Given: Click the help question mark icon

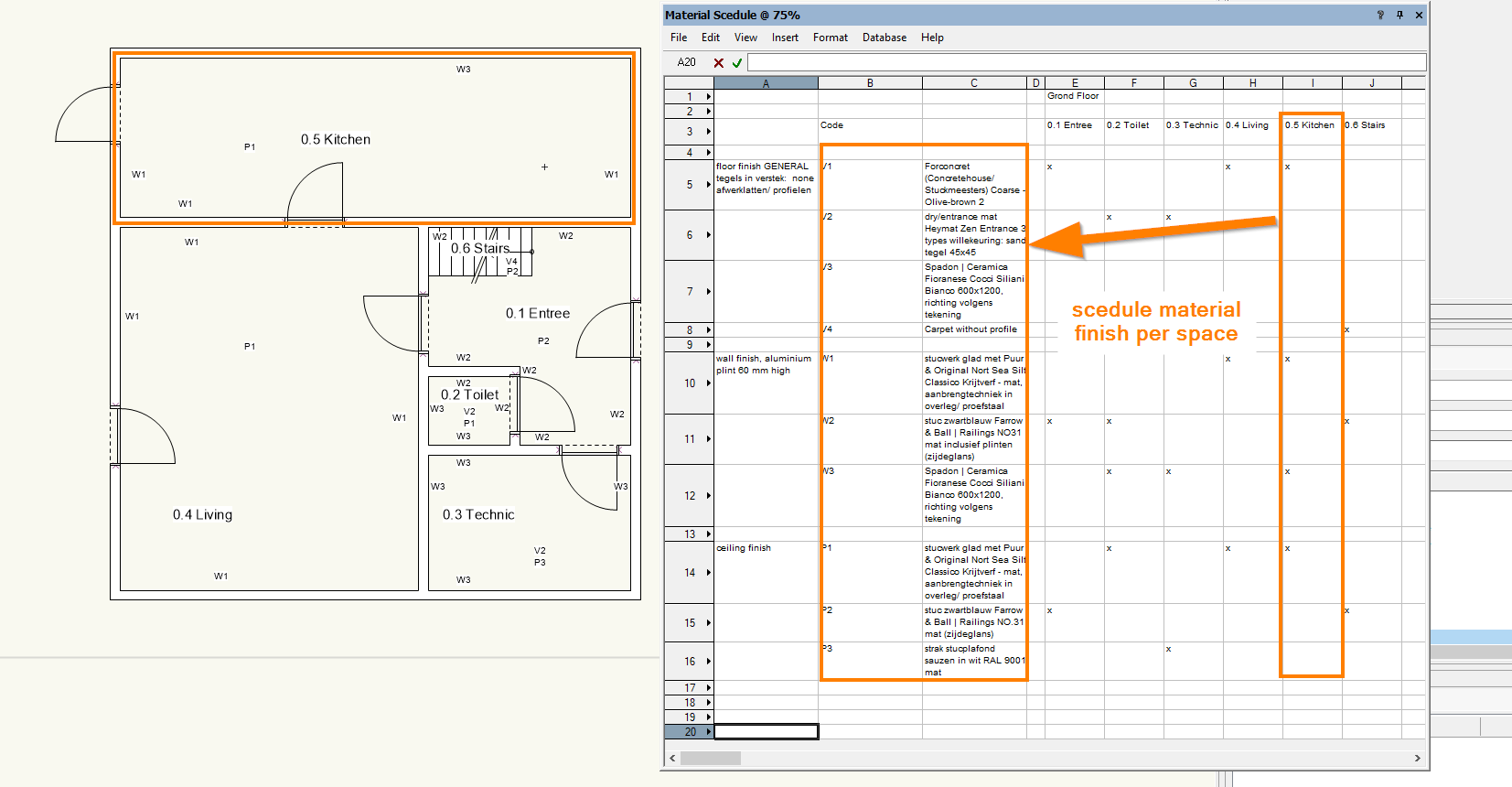Looking at the screenshot, I should pos(1380,15).
